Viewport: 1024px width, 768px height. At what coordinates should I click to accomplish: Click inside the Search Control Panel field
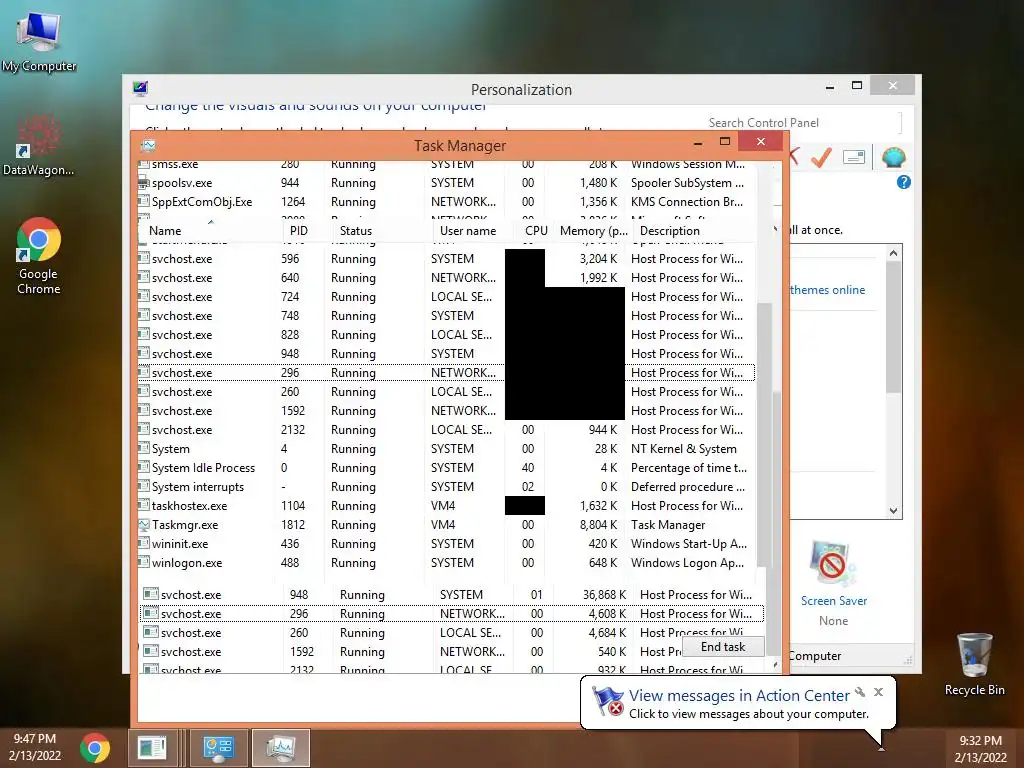(x=801, y=123)
